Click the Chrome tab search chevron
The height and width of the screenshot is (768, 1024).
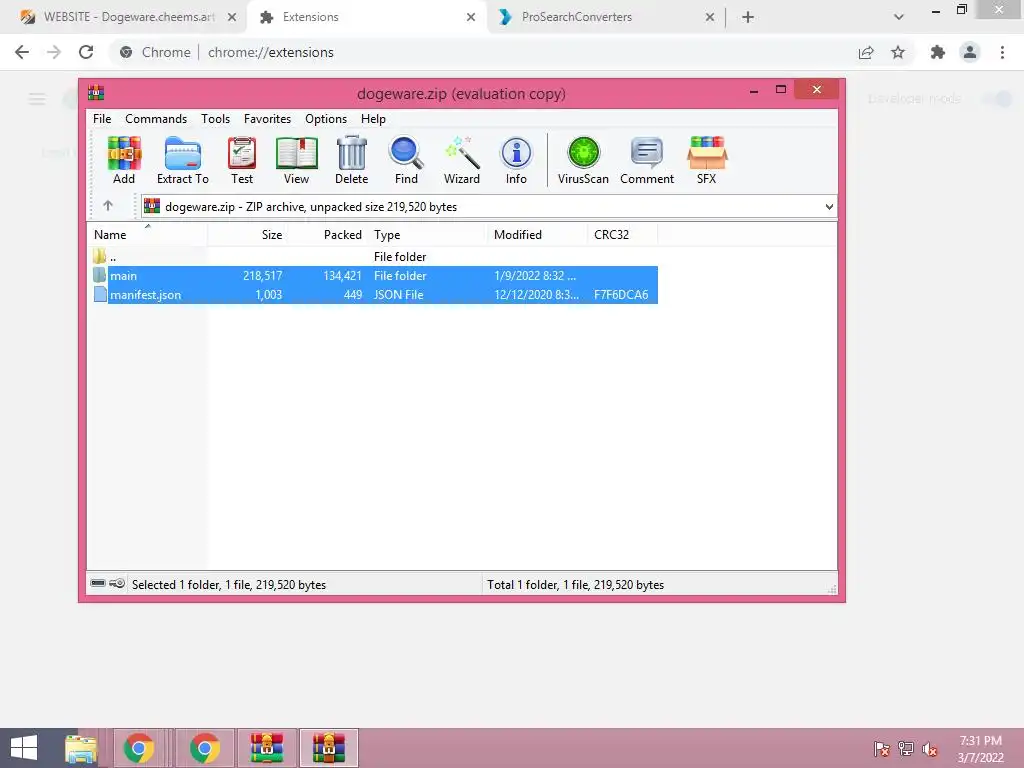[899, 17]
